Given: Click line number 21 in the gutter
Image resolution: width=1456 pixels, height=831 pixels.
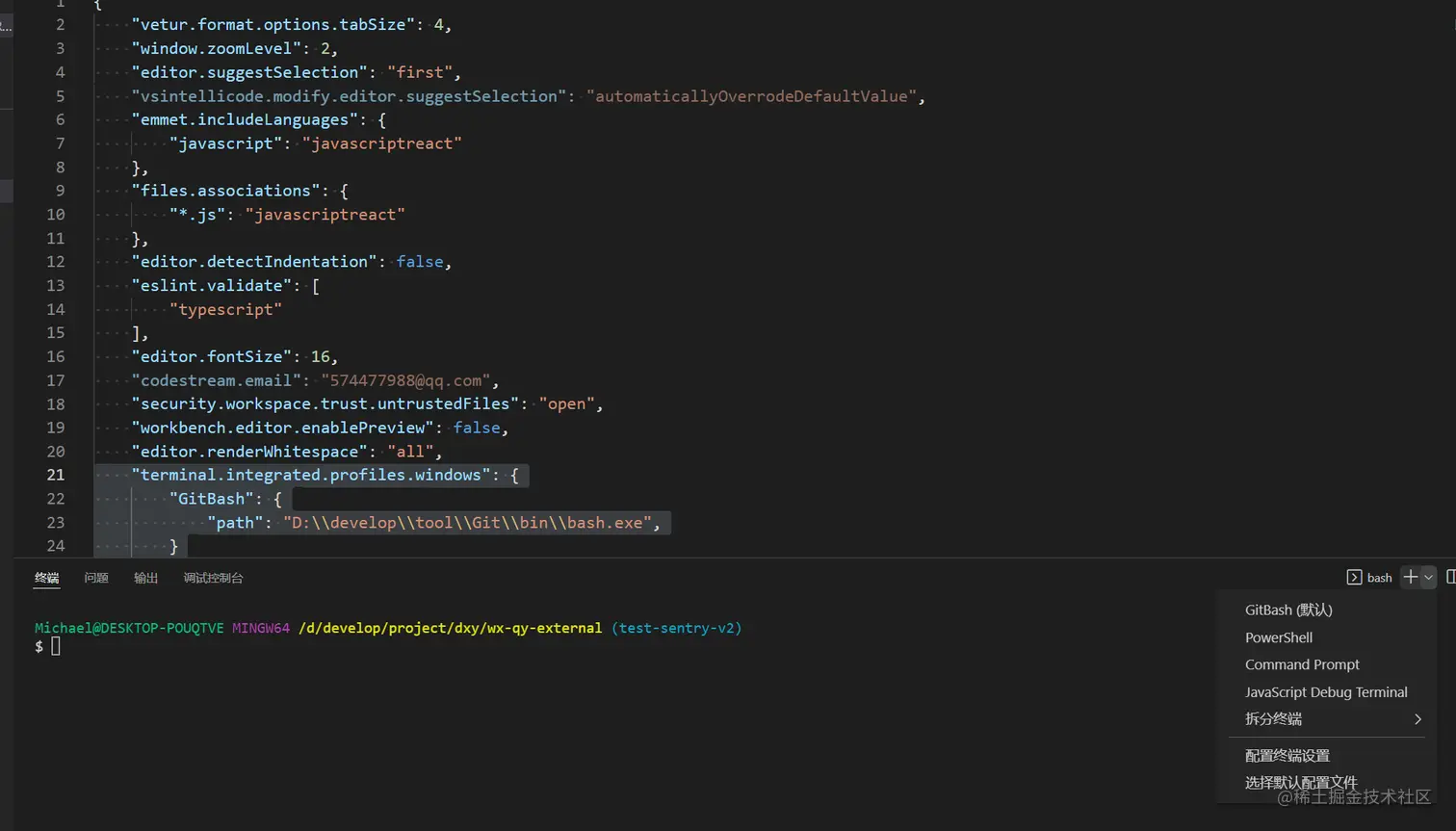Looking at the screenshot, I should (55, 475).
